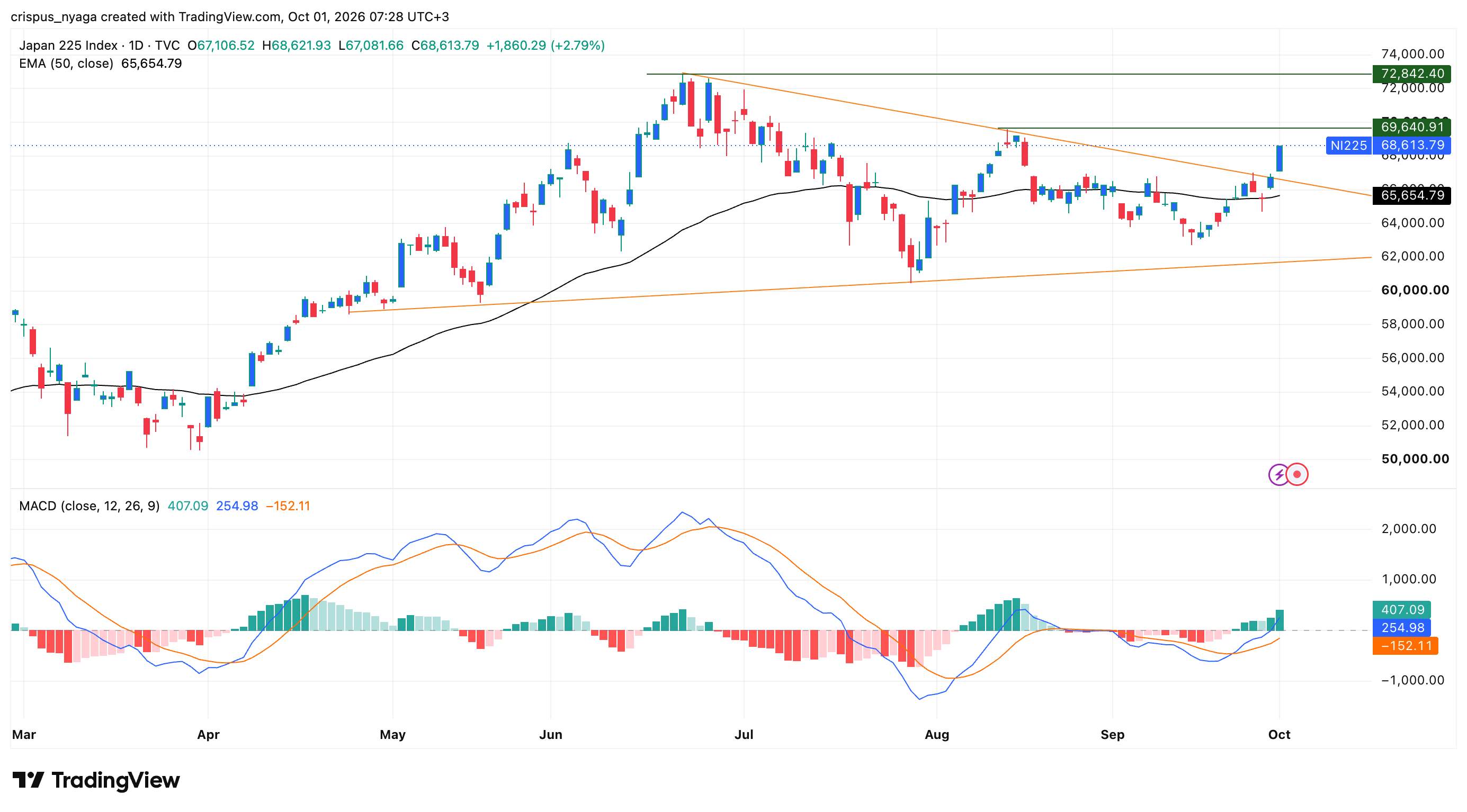
Task: Click the orange −152.11 signal label
Action: [1406, 646]
